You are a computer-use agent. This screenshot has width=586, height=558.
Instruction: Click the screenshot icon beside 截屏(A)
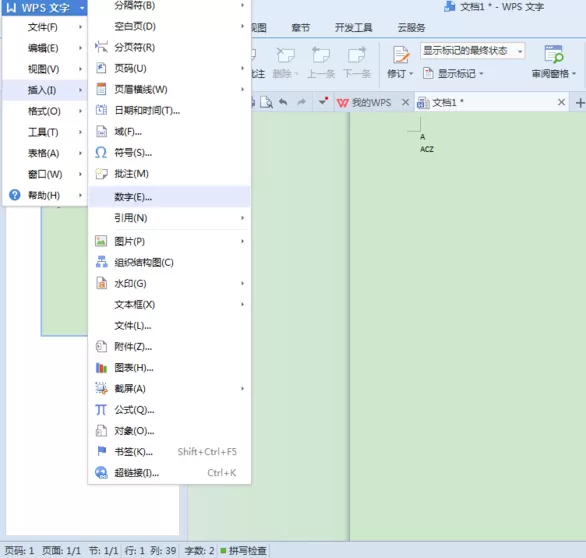(x=101, y=388)
